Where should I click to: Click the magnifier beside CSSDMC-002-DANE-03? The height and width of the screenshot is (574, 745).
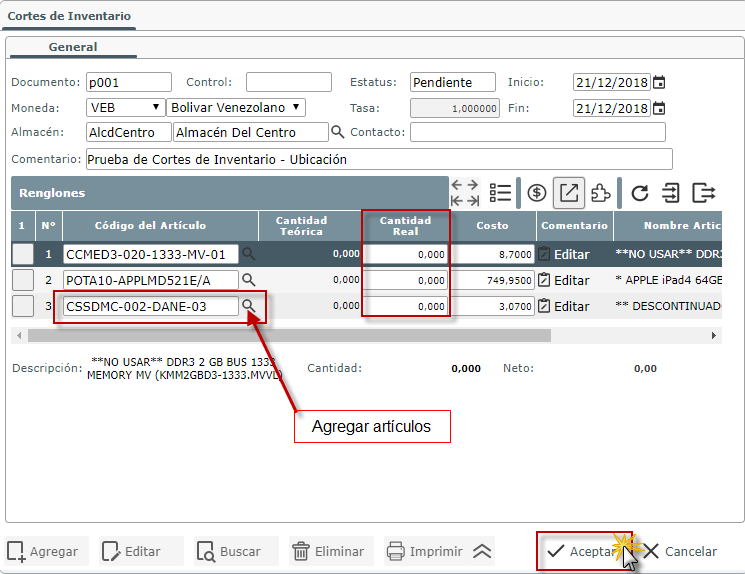click(249, 306)
